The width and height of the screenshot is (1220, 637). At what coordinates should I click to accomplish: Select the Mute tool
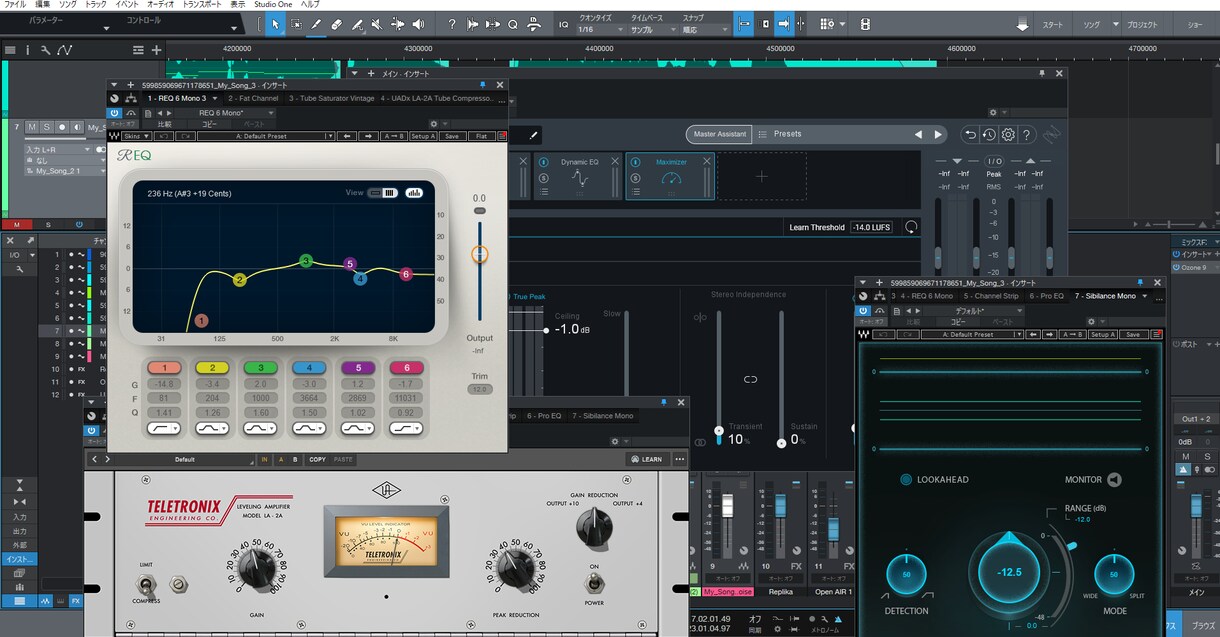375,24
